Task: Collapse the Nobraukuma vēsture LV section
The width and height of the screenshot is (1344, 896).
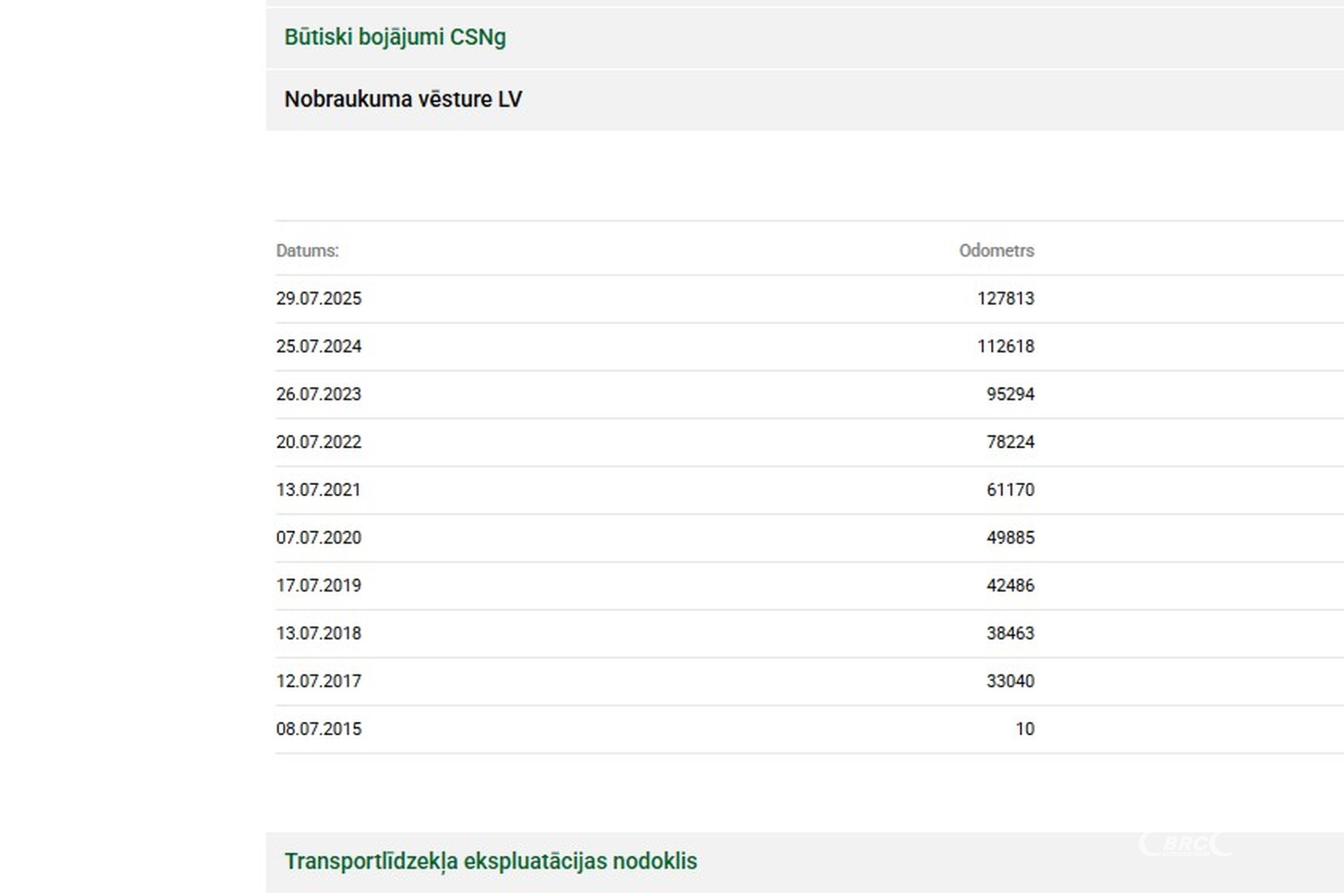Action: pyautogui.click(x=403, y=99)
